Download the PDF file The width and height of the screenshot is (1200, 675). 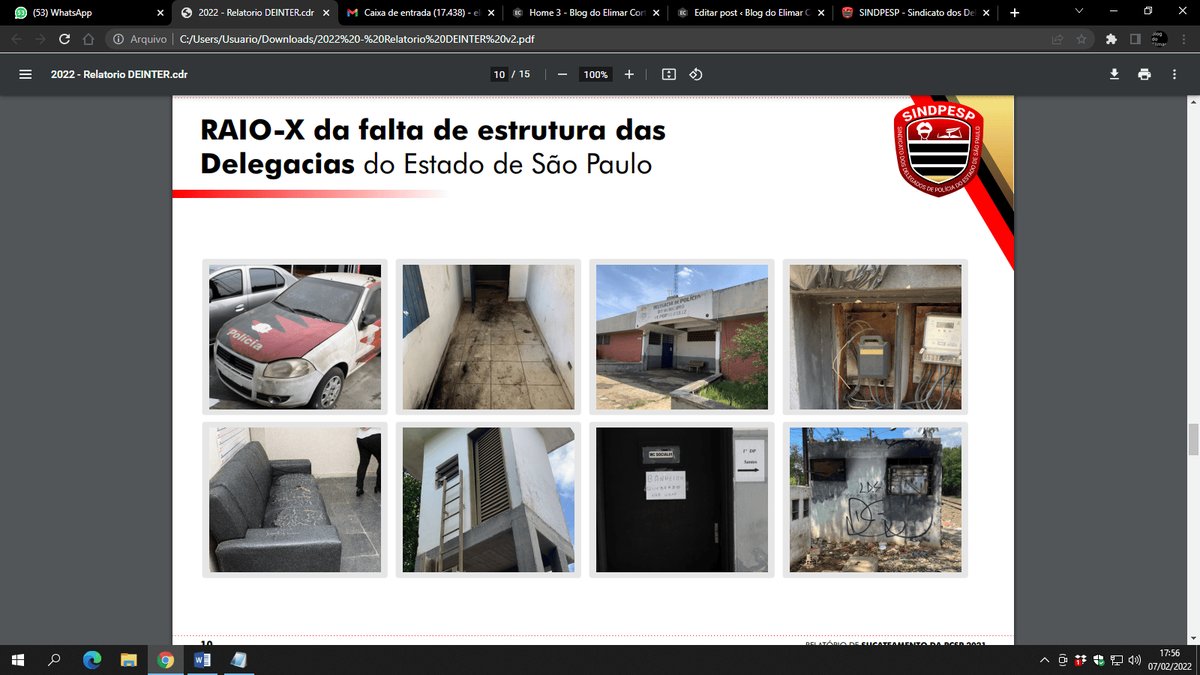[1114, 75]
